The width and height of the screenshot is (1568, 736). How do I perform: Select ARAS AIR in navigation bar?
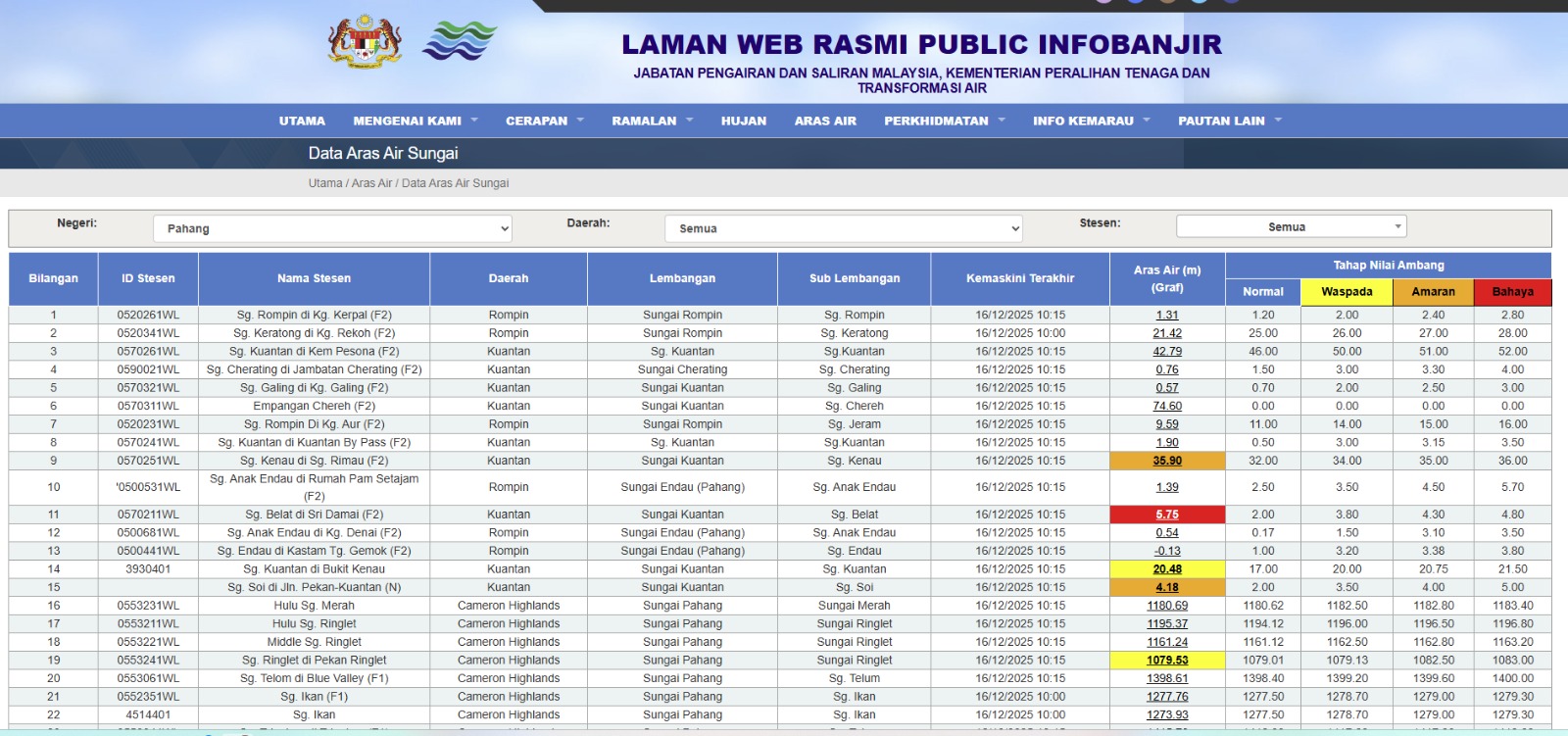coord(825,121)
